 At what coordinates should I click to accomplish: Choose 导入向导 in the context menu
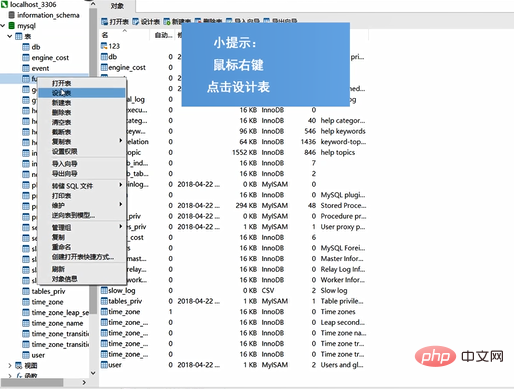(x=82, y=164)
